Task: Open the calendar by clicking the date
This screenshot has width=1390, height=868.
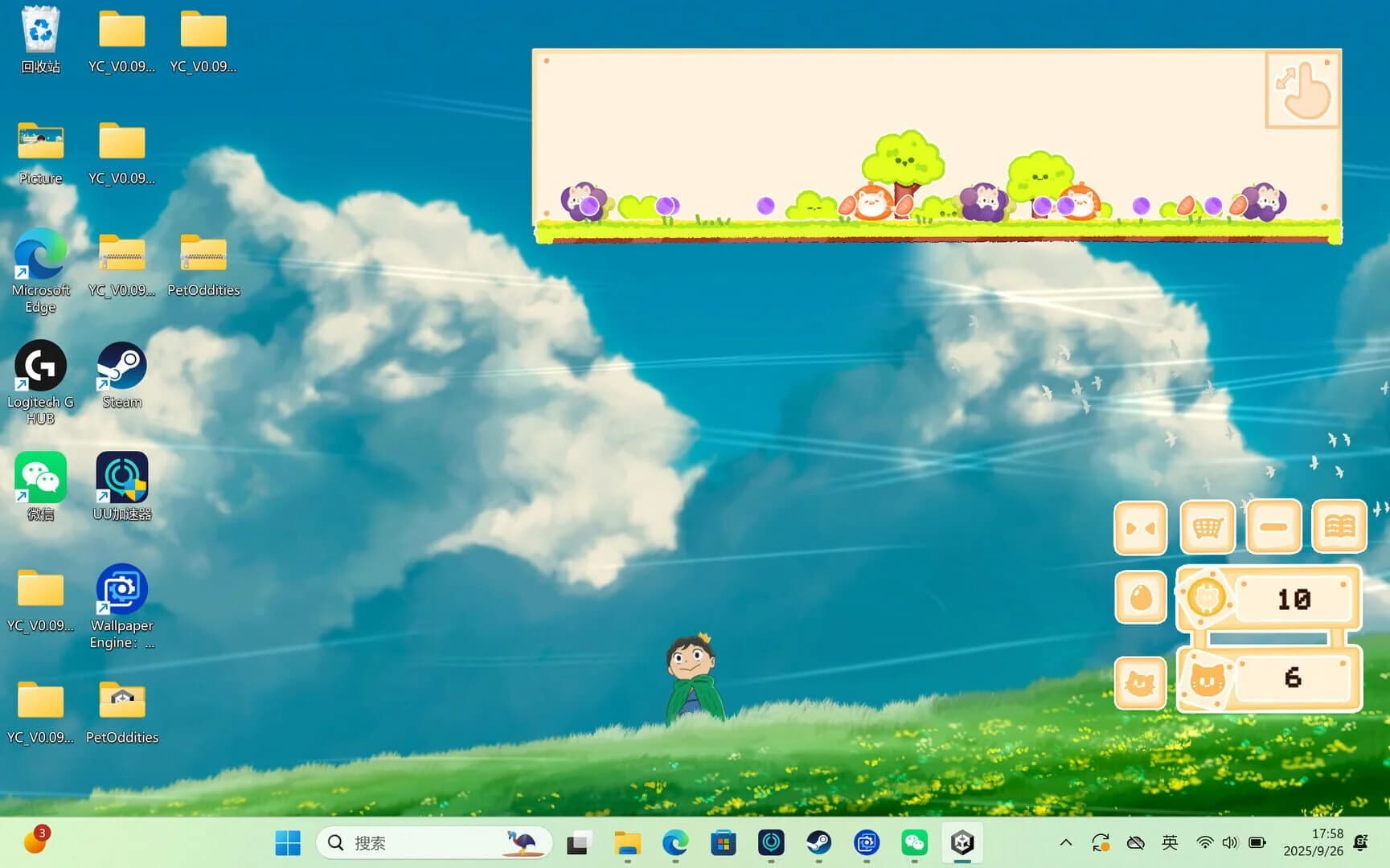Action: [x=1315, y=842]
